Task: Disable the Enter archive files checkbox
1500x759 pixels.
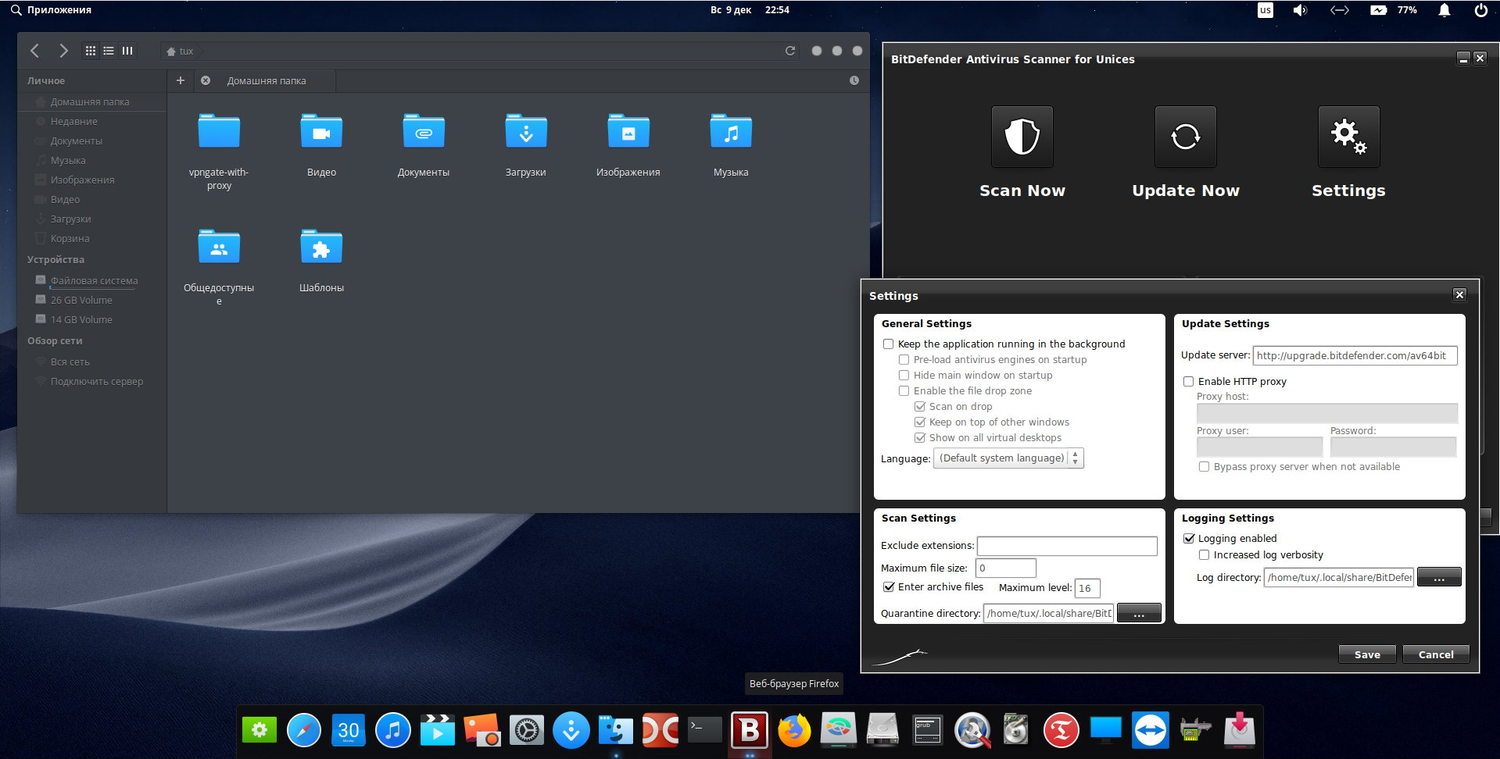Action: [x=888, y=587]
